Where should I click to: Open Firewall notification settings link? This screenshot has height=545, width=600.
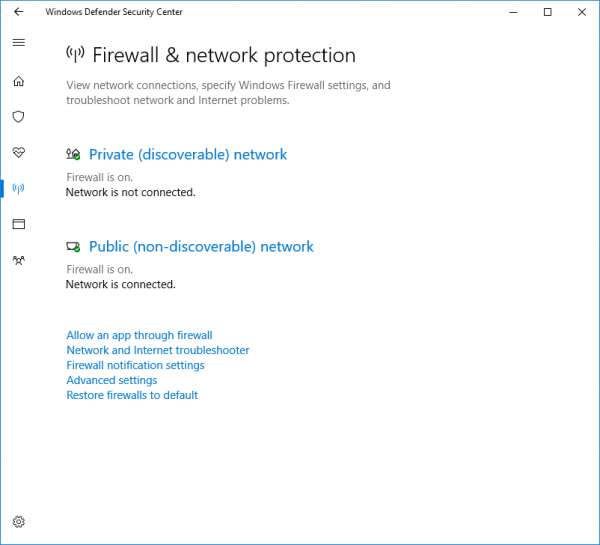tap(135, 365)
